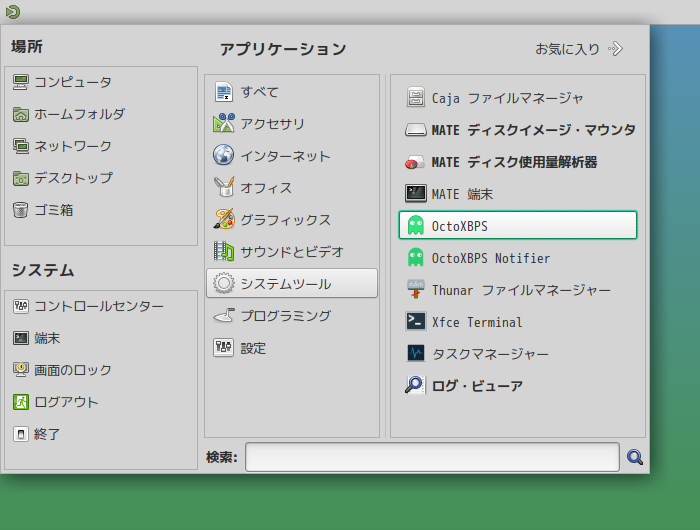Select the プログラミング category icon
Screen dimensions: 700x530
point(224,316)
